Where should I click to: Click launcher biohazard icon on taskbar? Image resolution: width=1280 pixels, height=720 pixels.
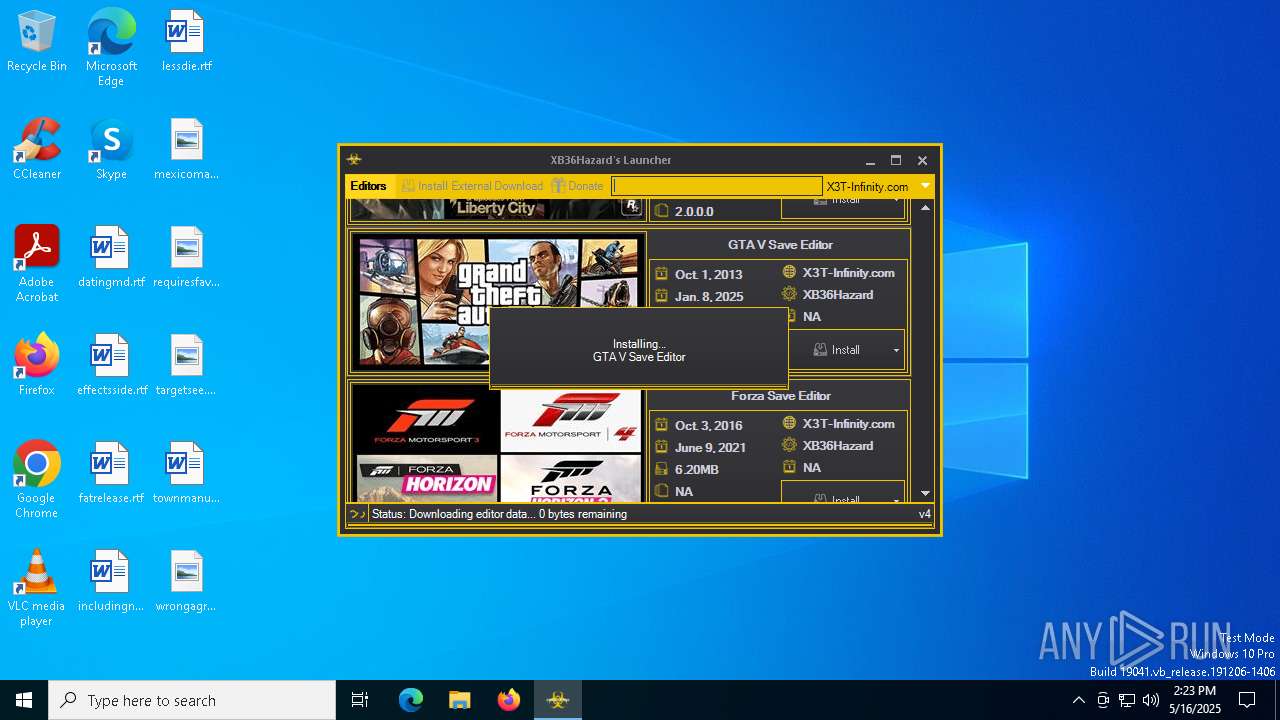(x=558, y=700)
